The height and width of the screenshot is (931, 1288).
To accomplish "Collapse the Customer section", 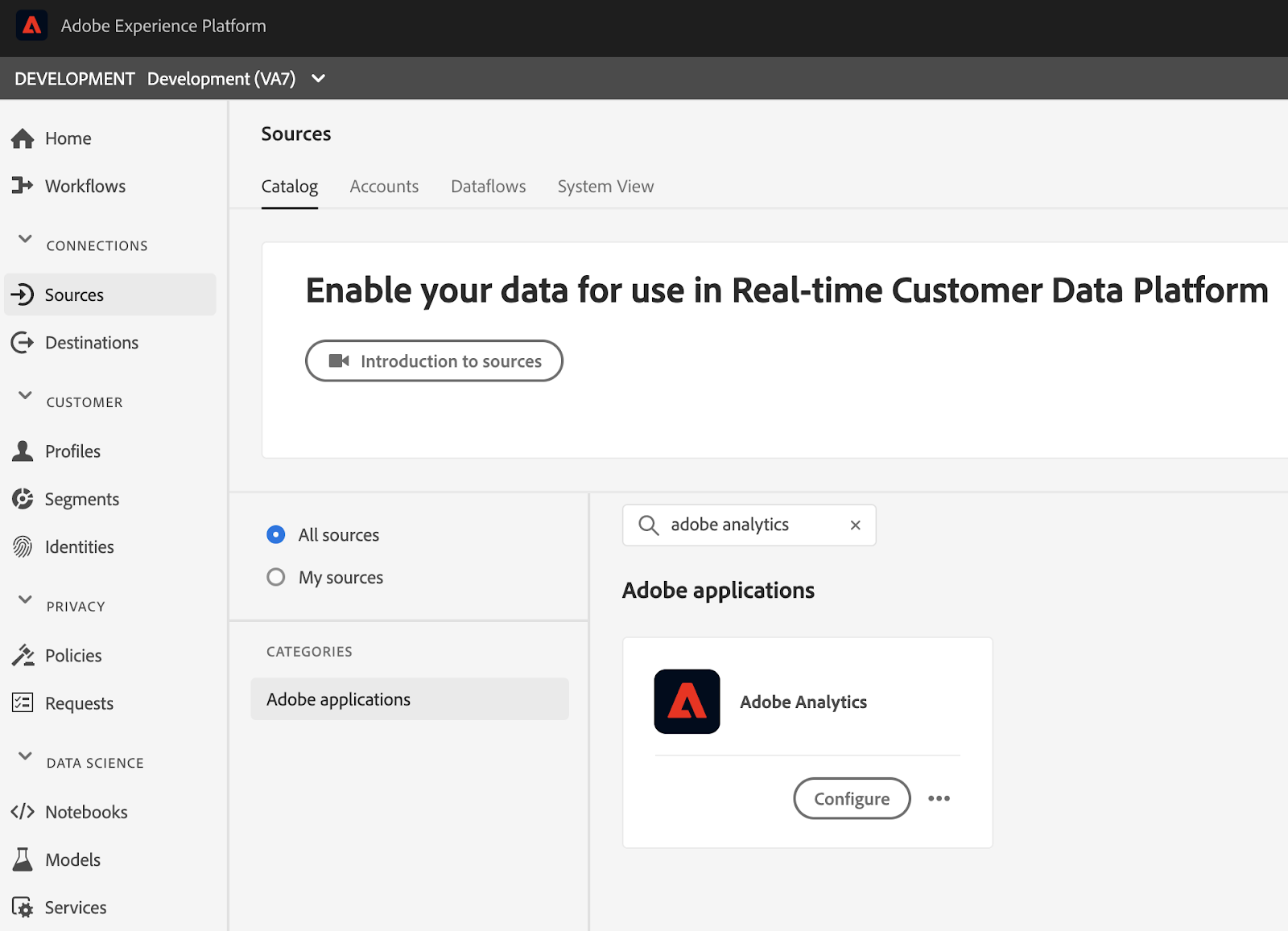I will [26, 396].
